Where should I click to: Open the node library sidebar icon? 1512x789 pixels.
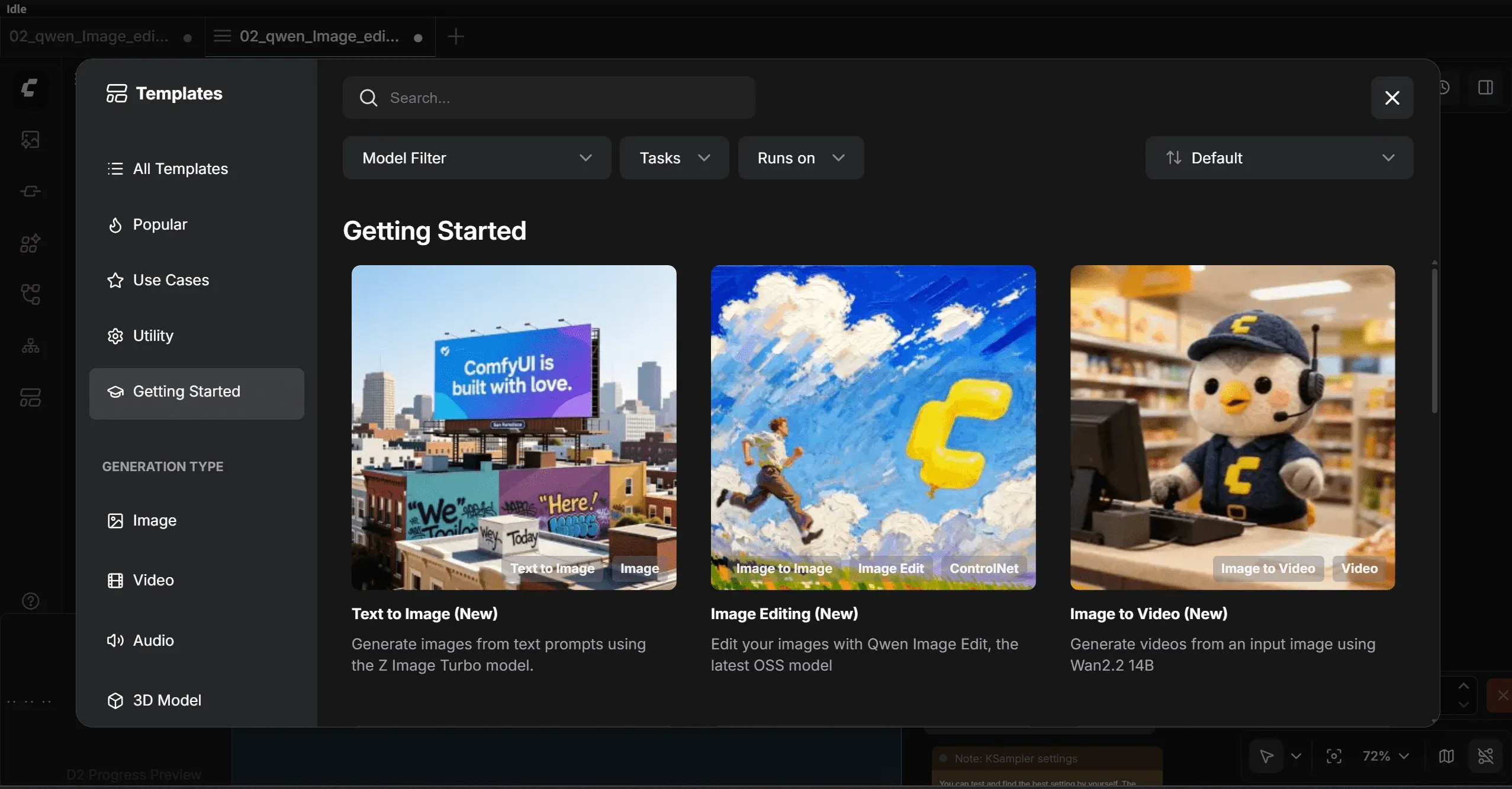[x=30, y=191]
